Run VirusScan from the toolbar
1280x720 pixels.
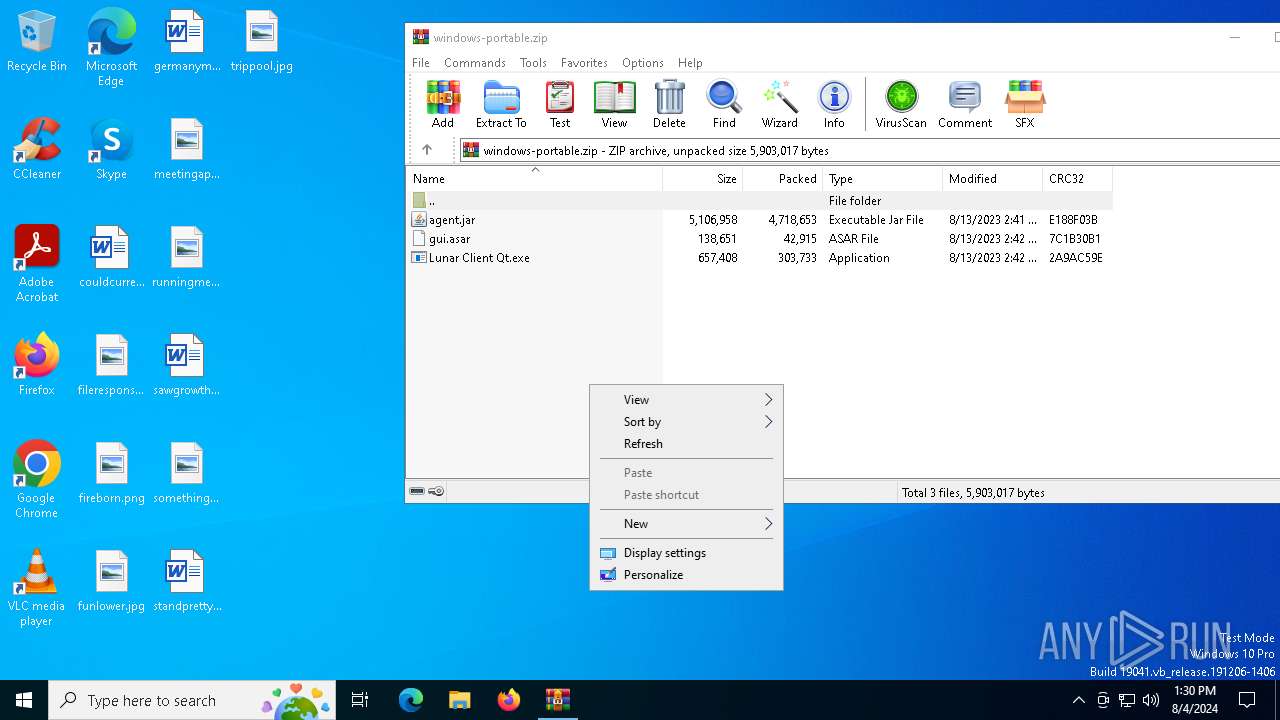click(901, 104)
